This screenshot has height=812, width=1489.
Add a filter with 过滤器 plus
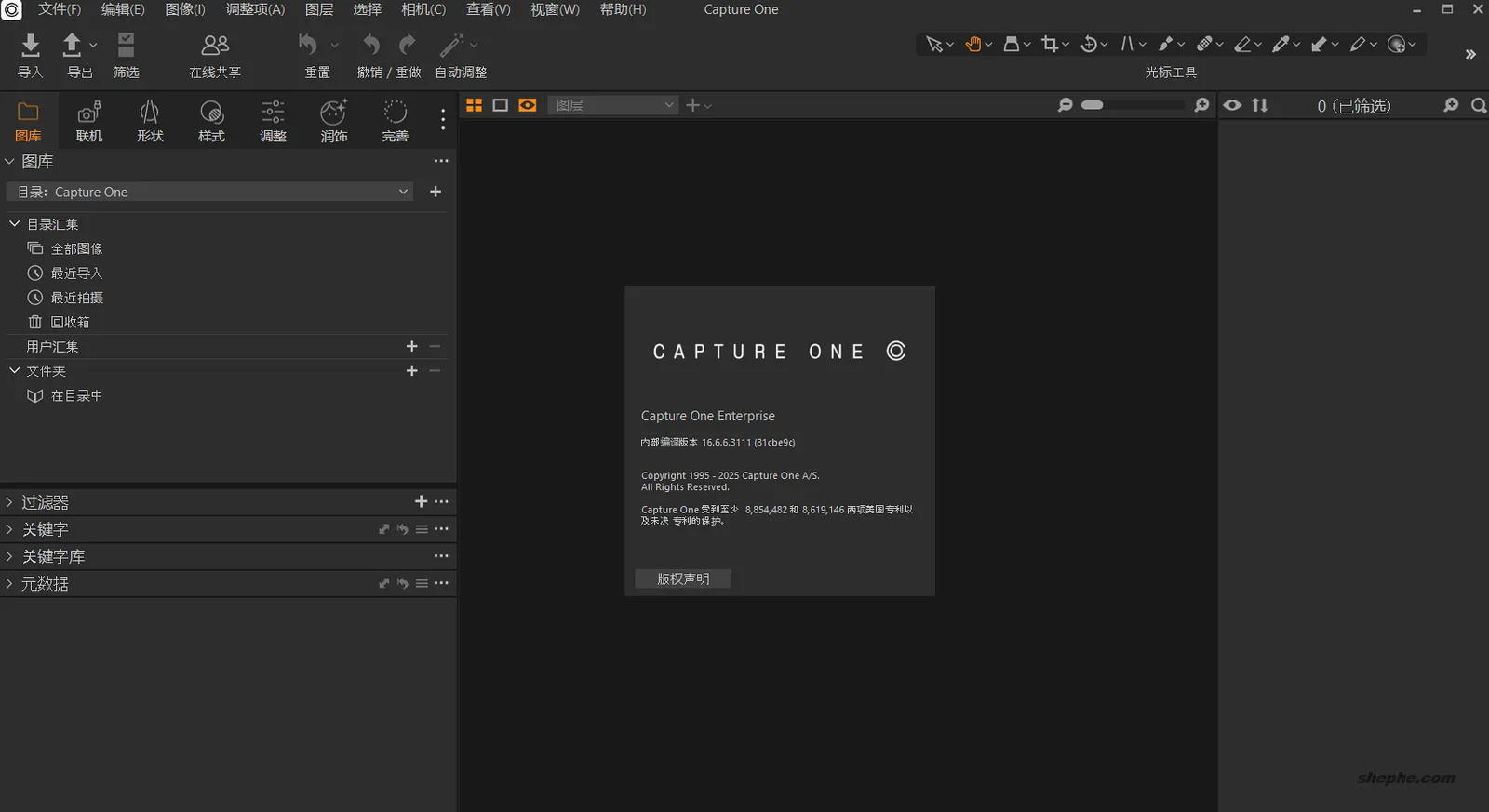(421, 501)
